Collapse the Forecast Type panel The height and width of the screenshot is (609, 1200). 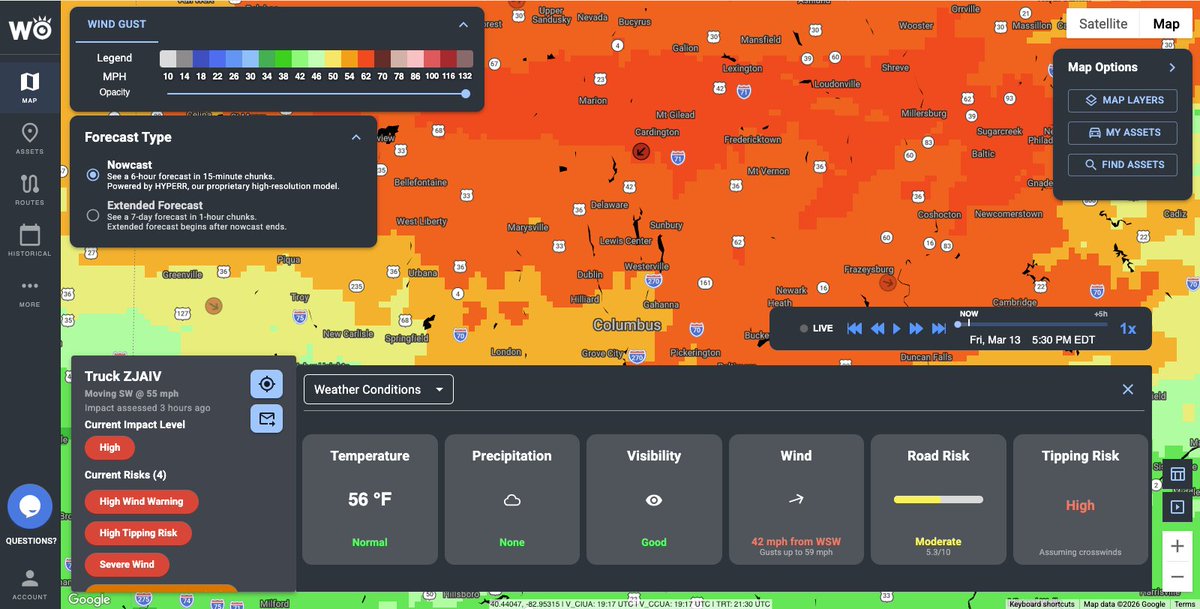pyautogui.click(x=355, y=137)
